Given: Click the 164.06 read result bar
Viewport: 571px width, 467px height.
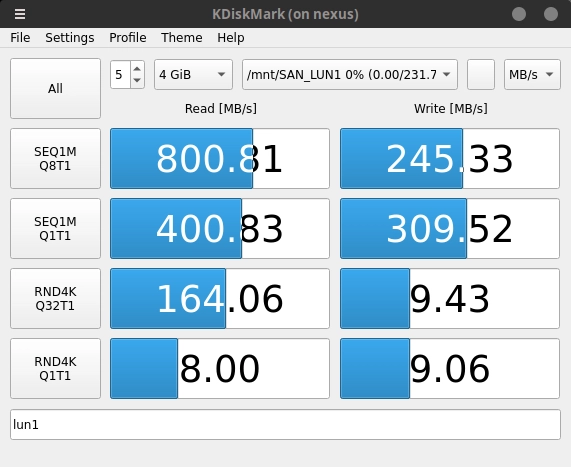Looking at the screenshot, I should (220, 298).
